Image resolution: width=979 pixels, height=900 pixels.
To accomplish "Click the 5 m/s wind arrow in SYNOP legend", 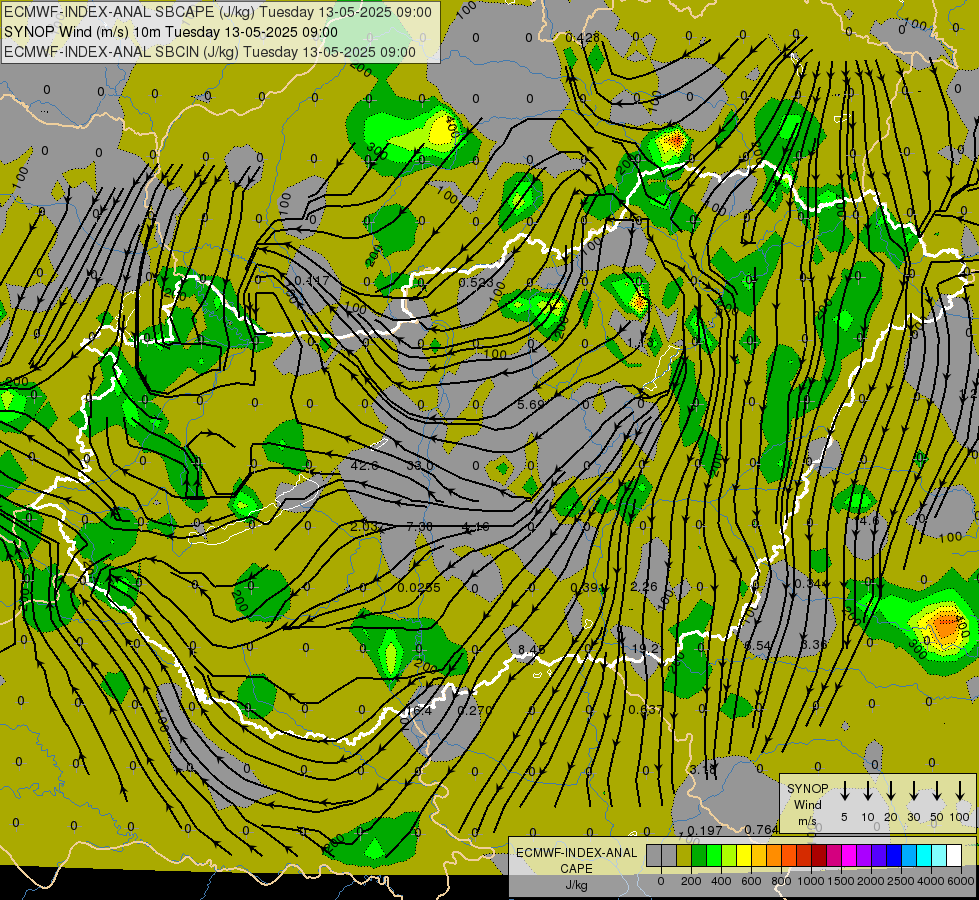I will 844,791.
